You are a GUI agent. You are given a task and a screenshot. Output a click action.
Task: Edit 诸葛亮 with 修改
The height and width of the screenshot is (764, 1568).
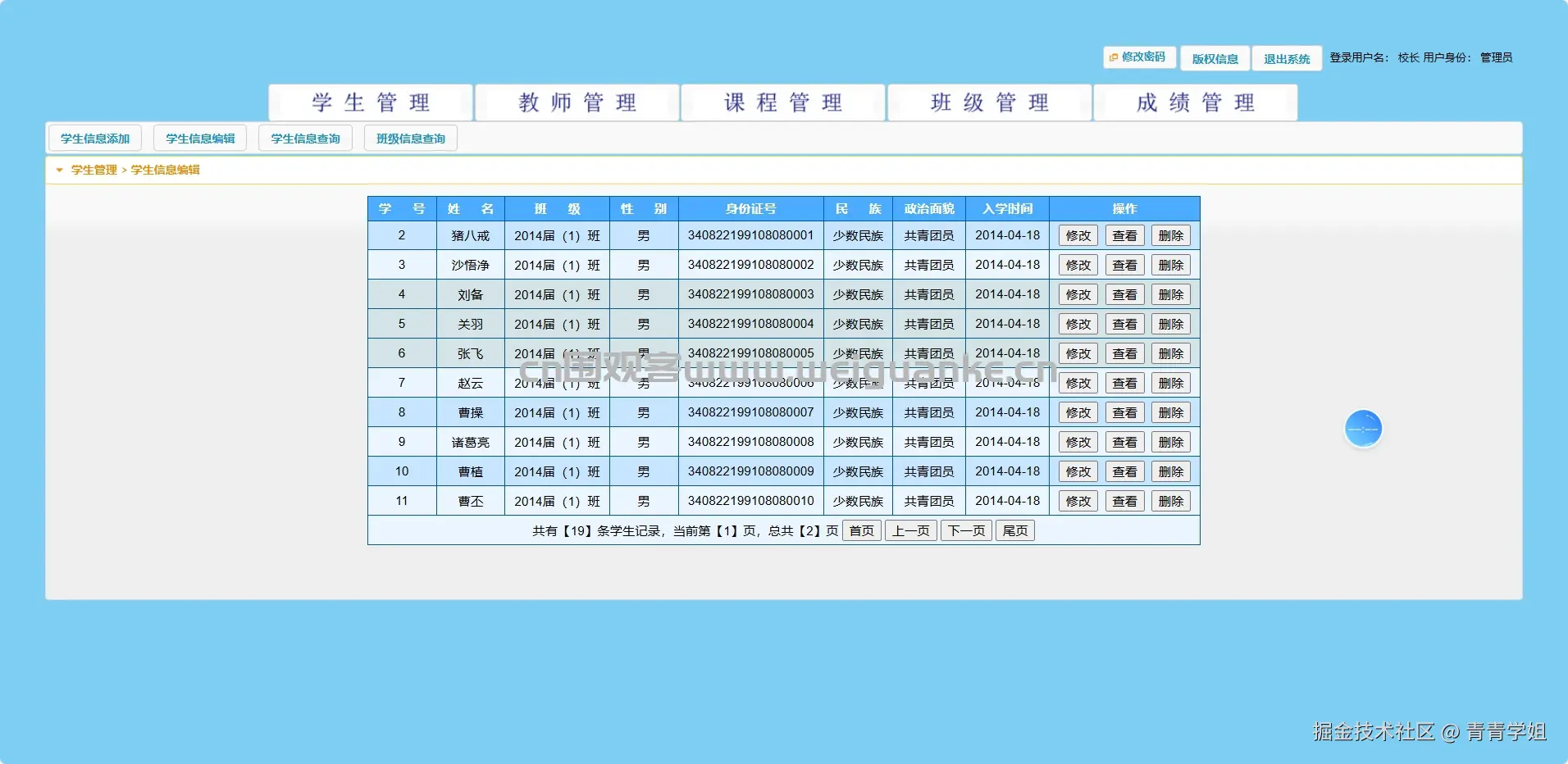coord(1078,443)
